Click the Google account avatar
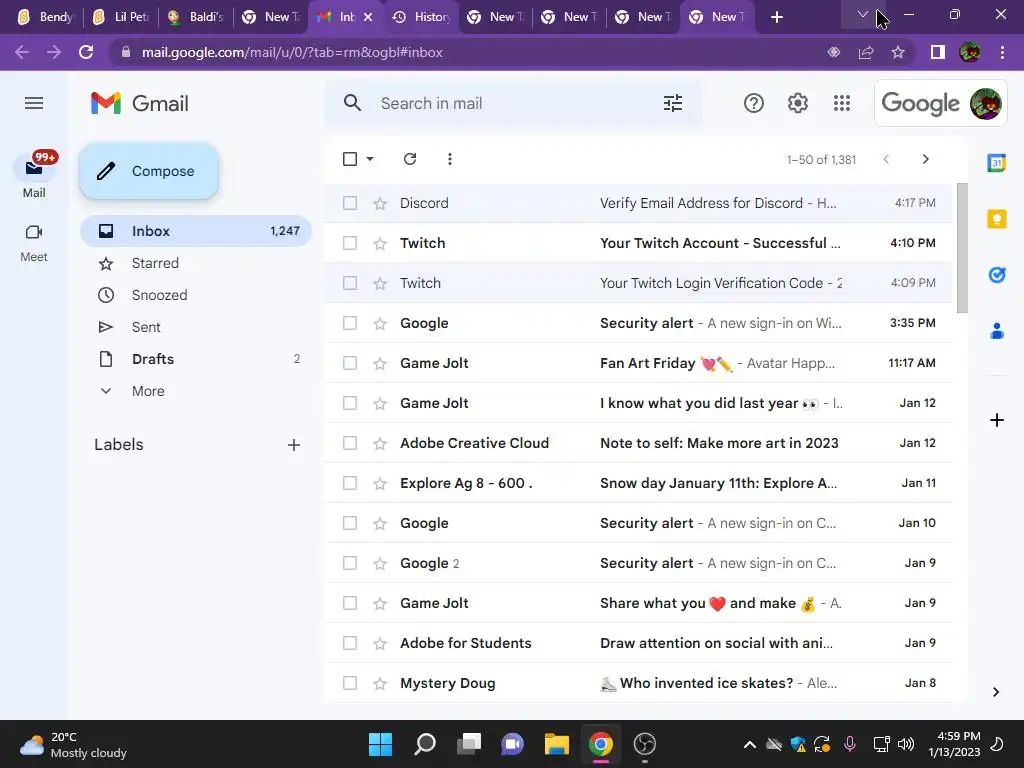The height and width of the screenshot is (768, 1024). click(x=985, y=103)
